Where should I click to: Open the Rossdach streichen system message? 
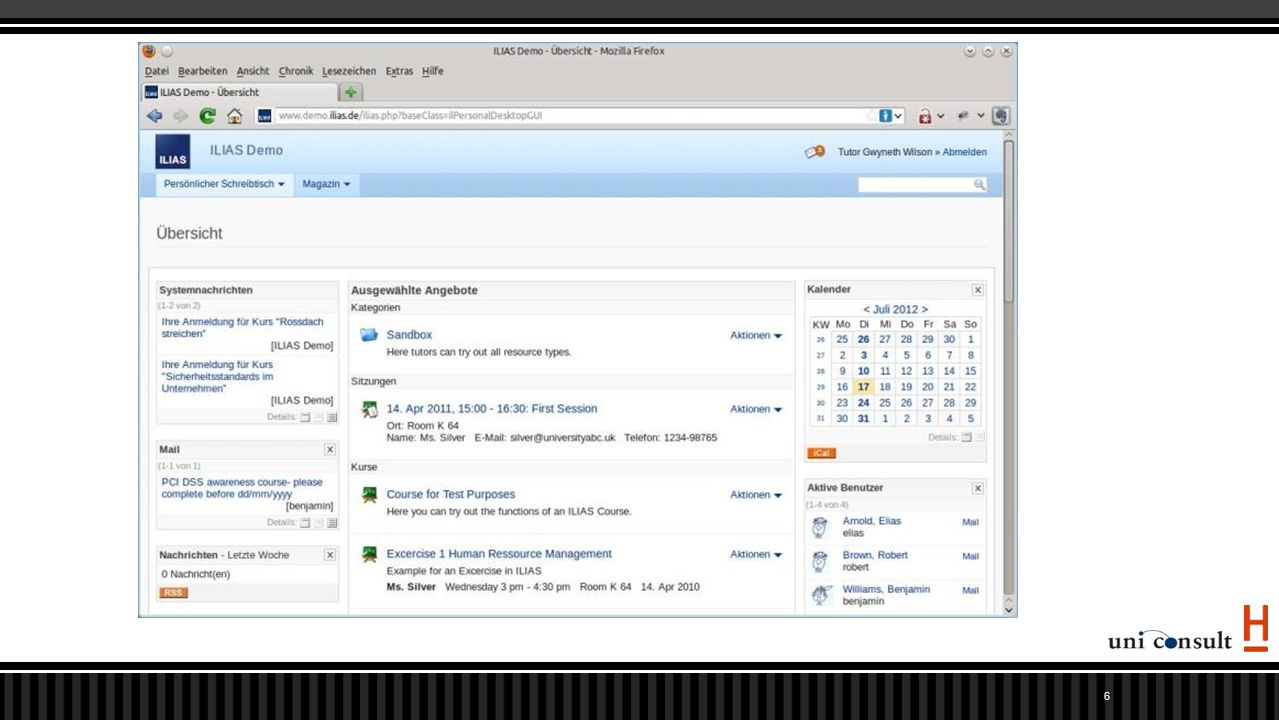click(x=243, y=328)
